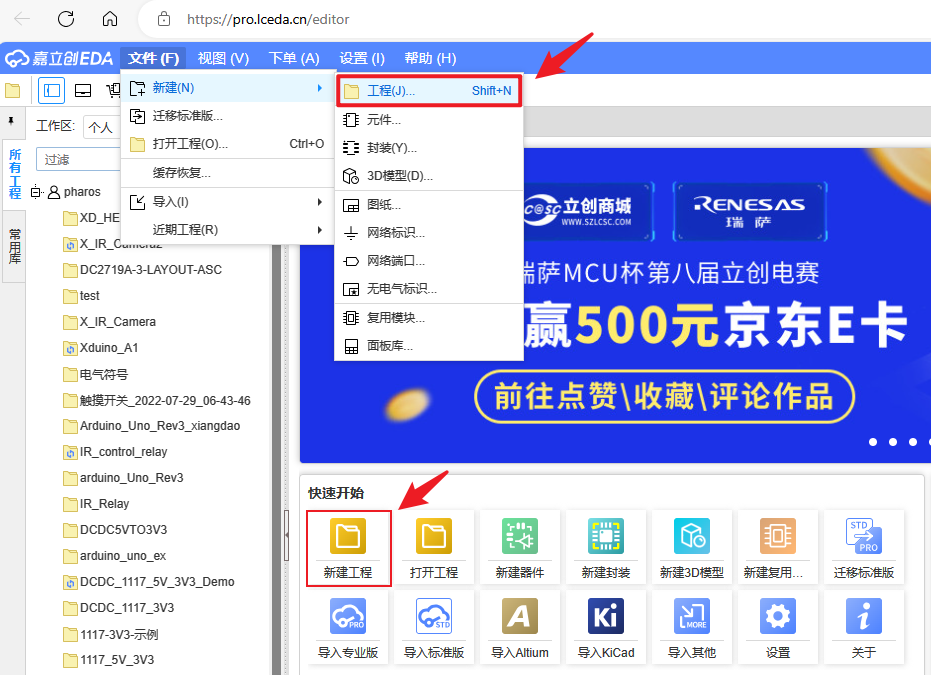Click the 导入KiCad icon
This screenshot has height=675, width=931.
click(x=606, y=616)
